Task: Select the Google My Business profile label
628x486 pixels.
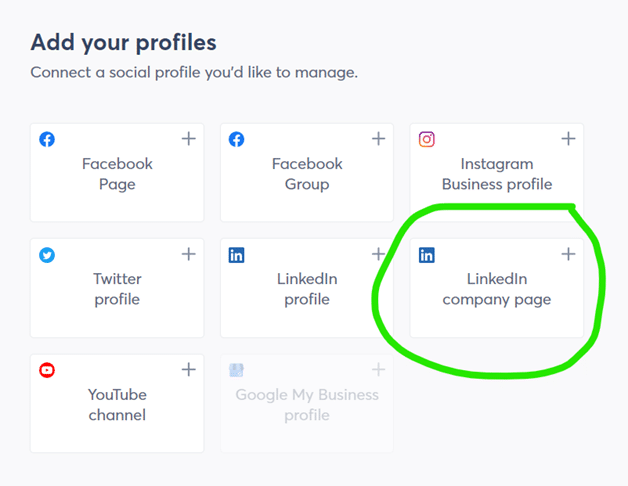Action: (307, 404)
